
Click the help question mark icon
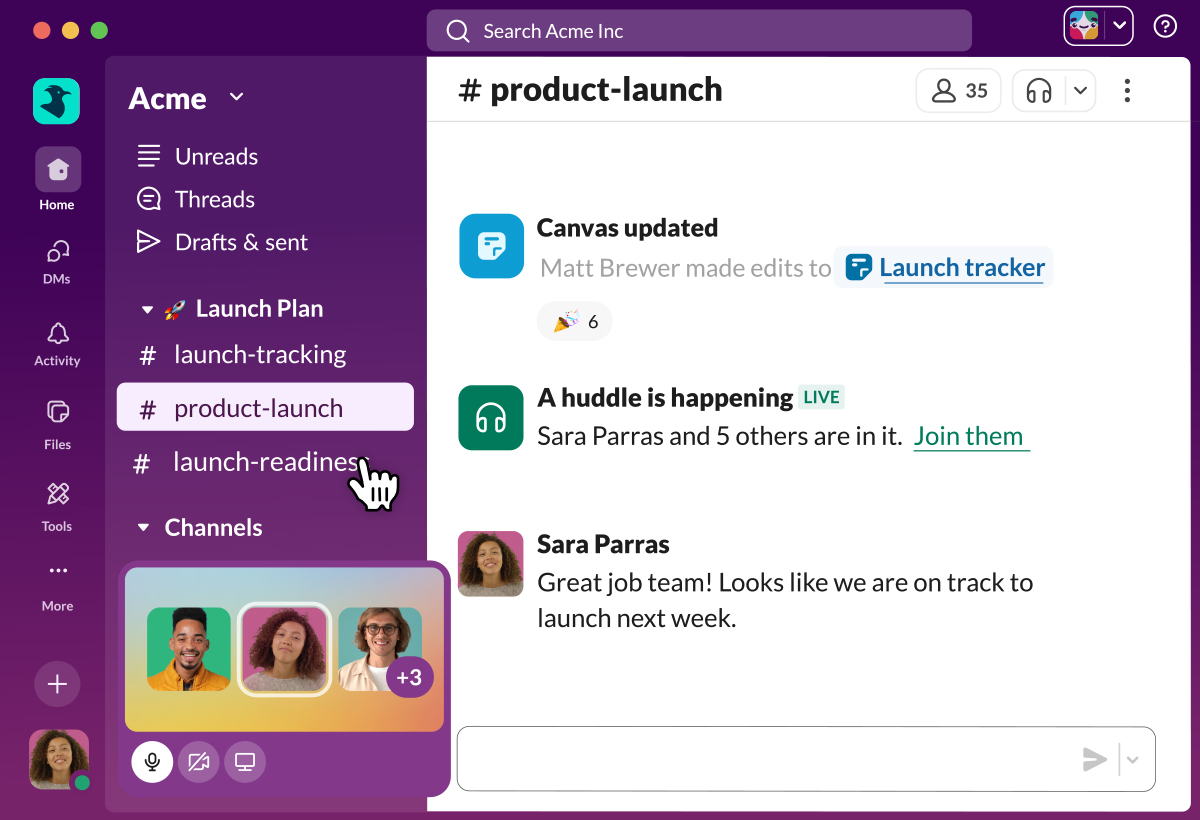point(1165,27)
